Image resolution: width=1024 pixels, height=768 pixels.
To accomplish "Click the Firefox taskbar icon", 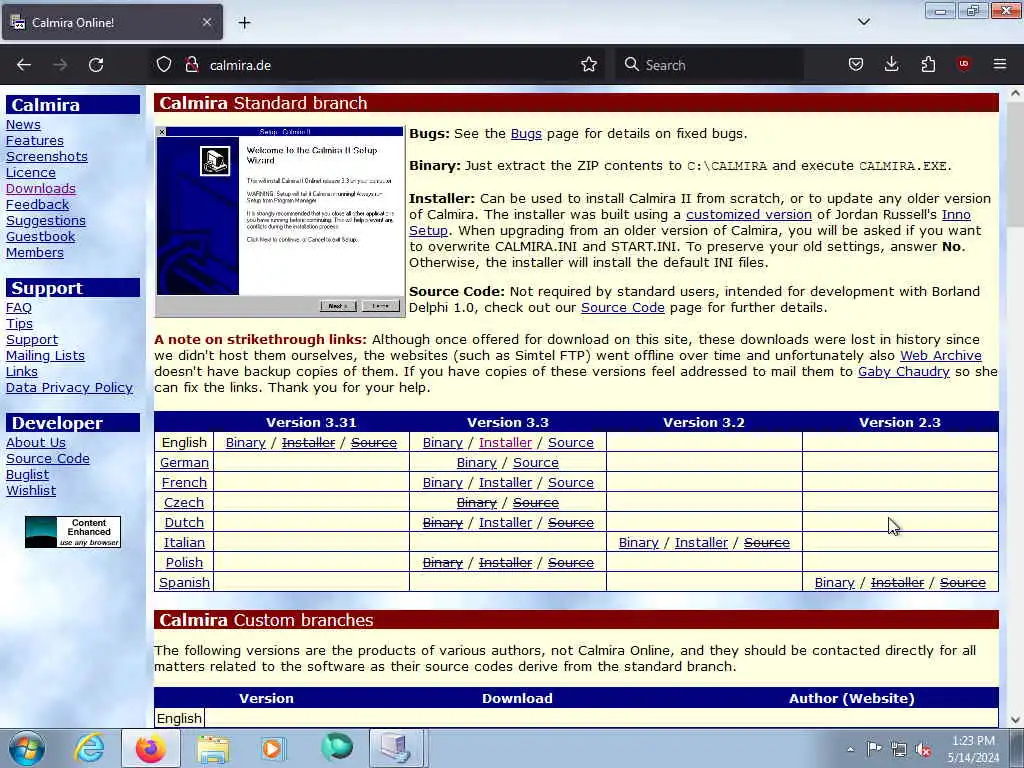I will coord(150,748).
